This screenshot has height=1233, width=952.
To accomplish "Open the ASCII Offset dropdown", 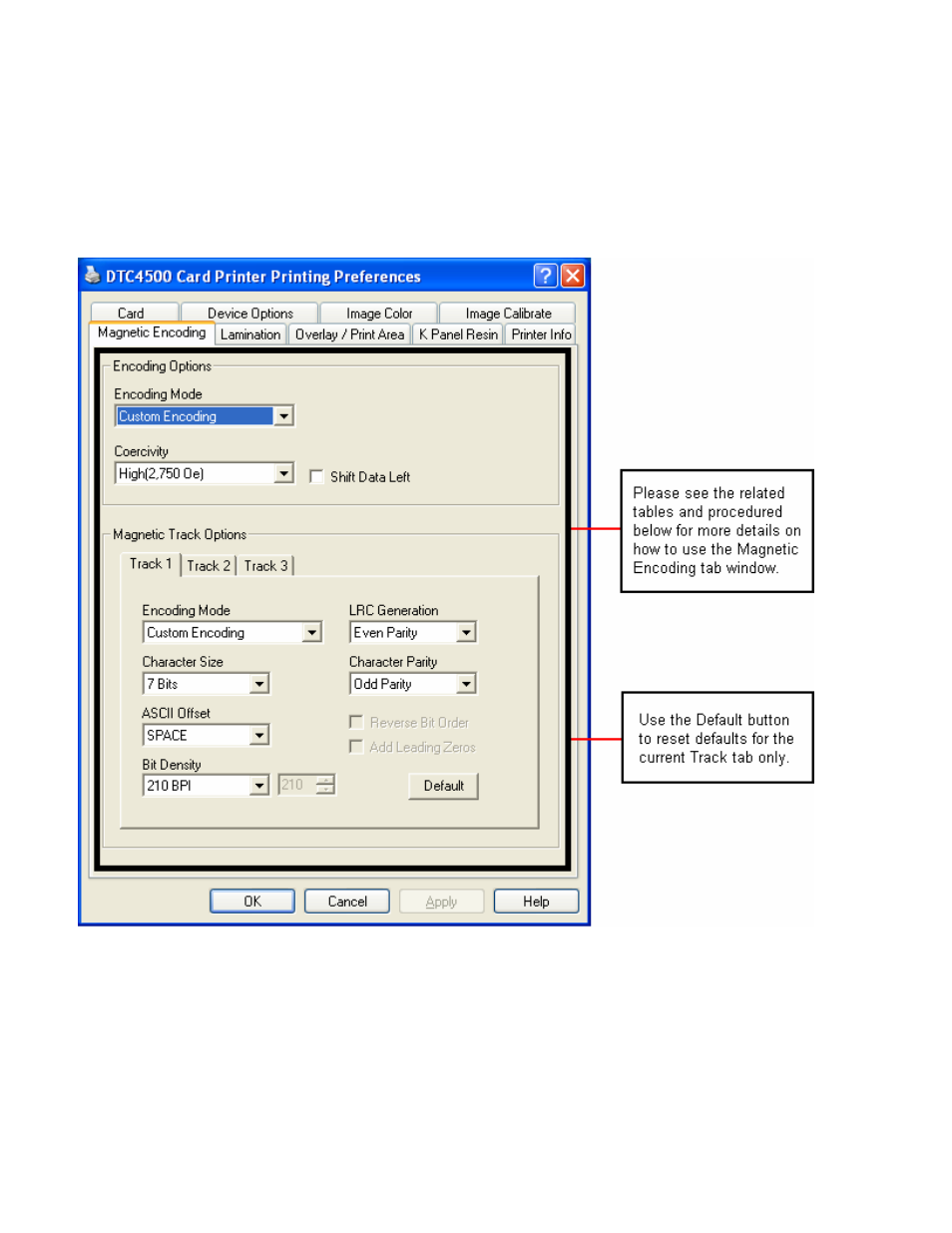I will pos(259,736).
